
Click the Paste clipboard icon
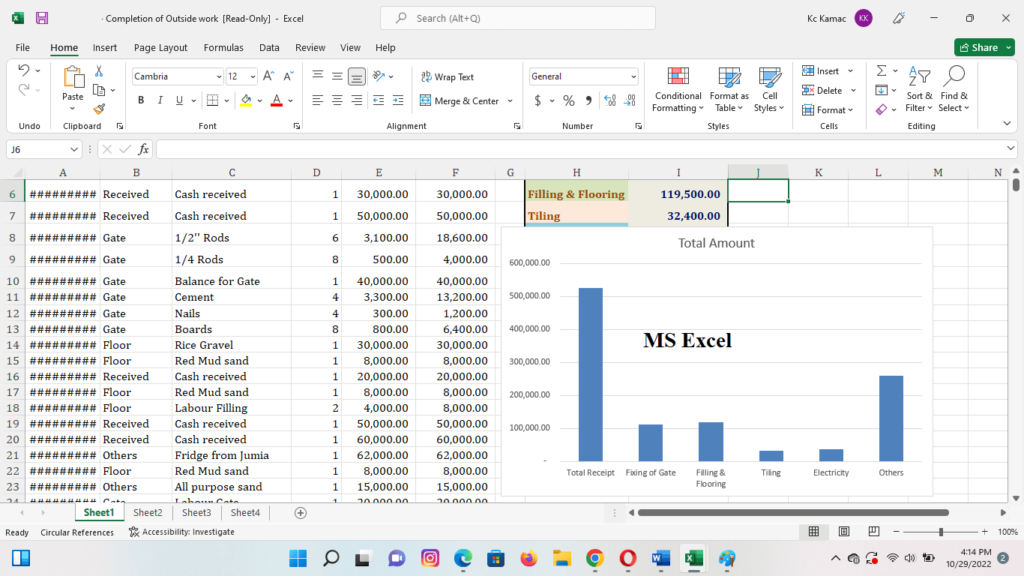(72, 78)
